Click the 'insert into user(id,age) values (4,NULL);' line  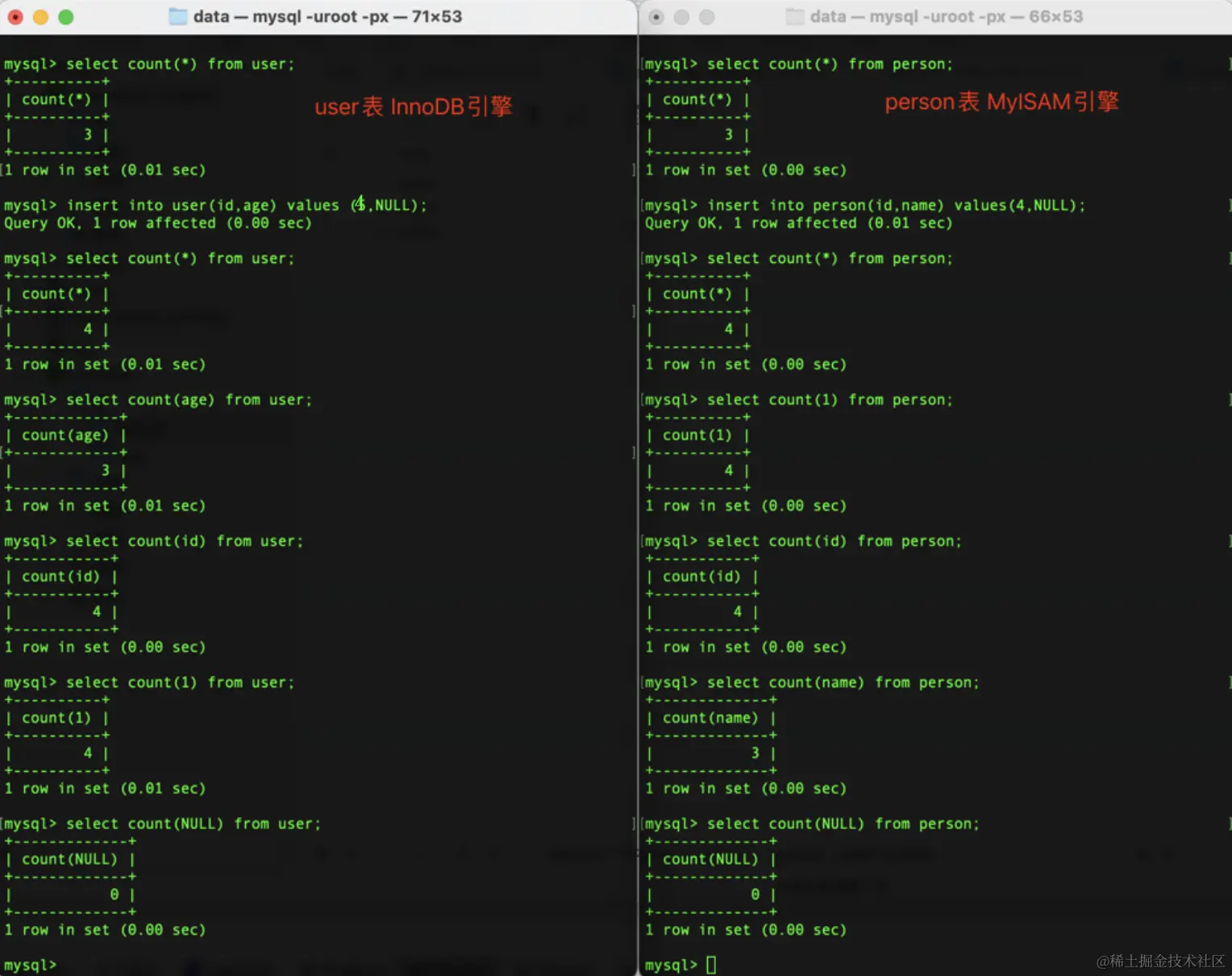pos(246,206)
